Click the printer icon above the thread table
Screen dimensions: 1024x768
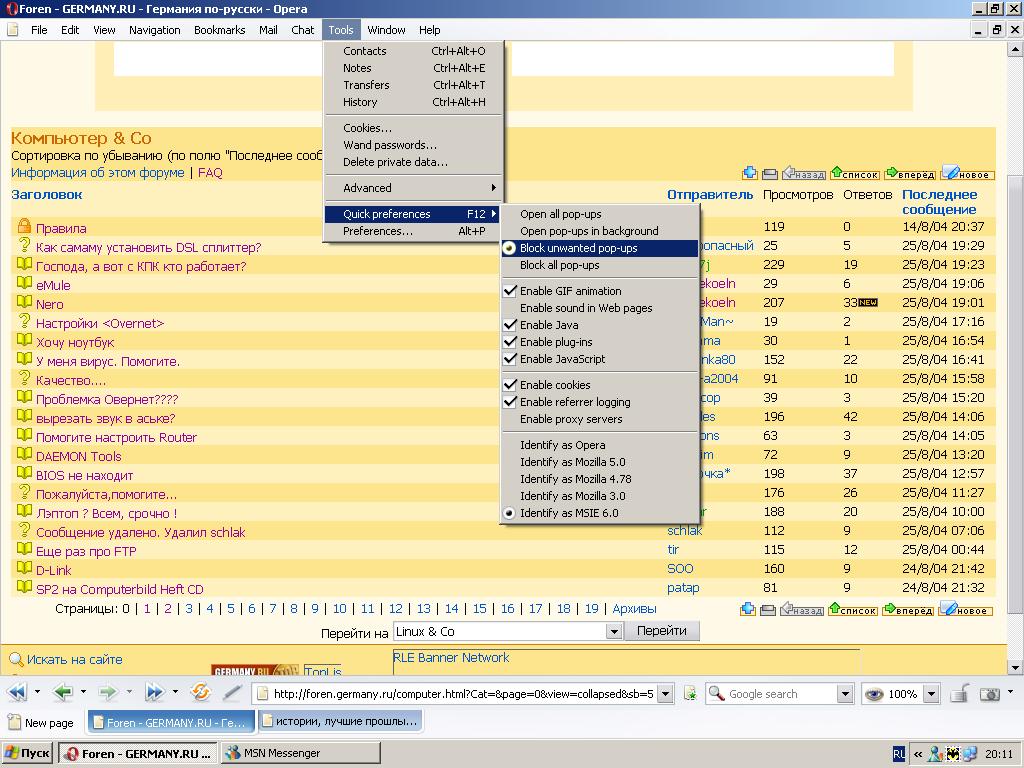[x=770, y=174]
